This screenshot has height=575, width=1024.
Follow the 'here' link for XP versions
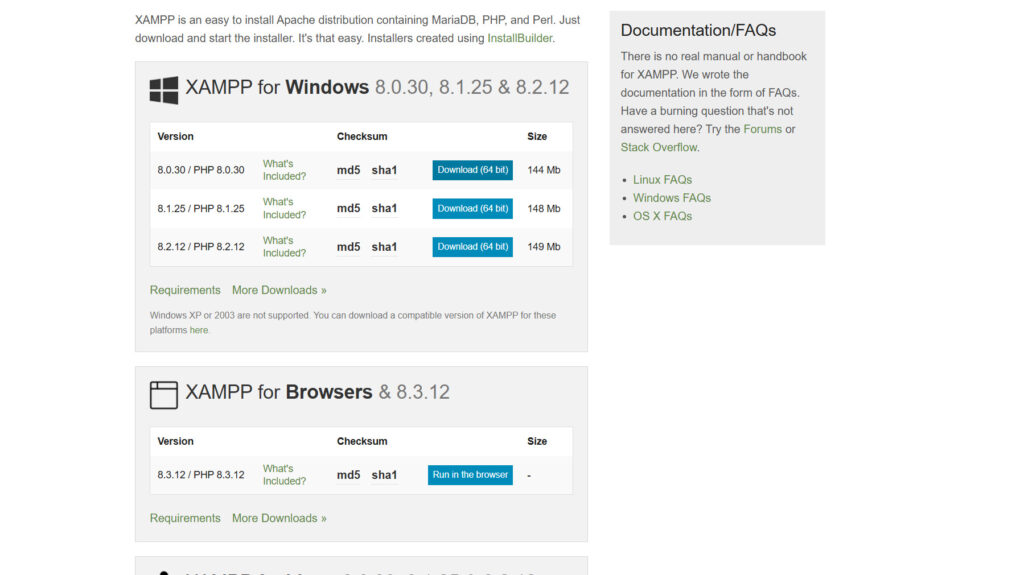click(x=199, y=330)
